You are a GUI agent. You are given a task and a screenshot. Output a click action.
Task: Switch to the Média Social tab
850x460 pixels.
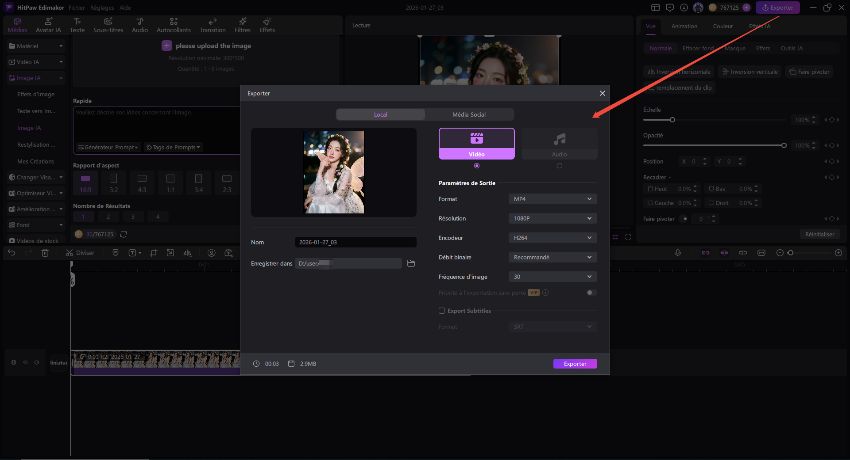469,115
